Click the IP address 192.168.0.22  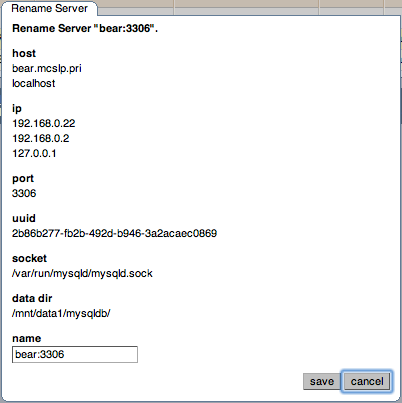point(44,123)
